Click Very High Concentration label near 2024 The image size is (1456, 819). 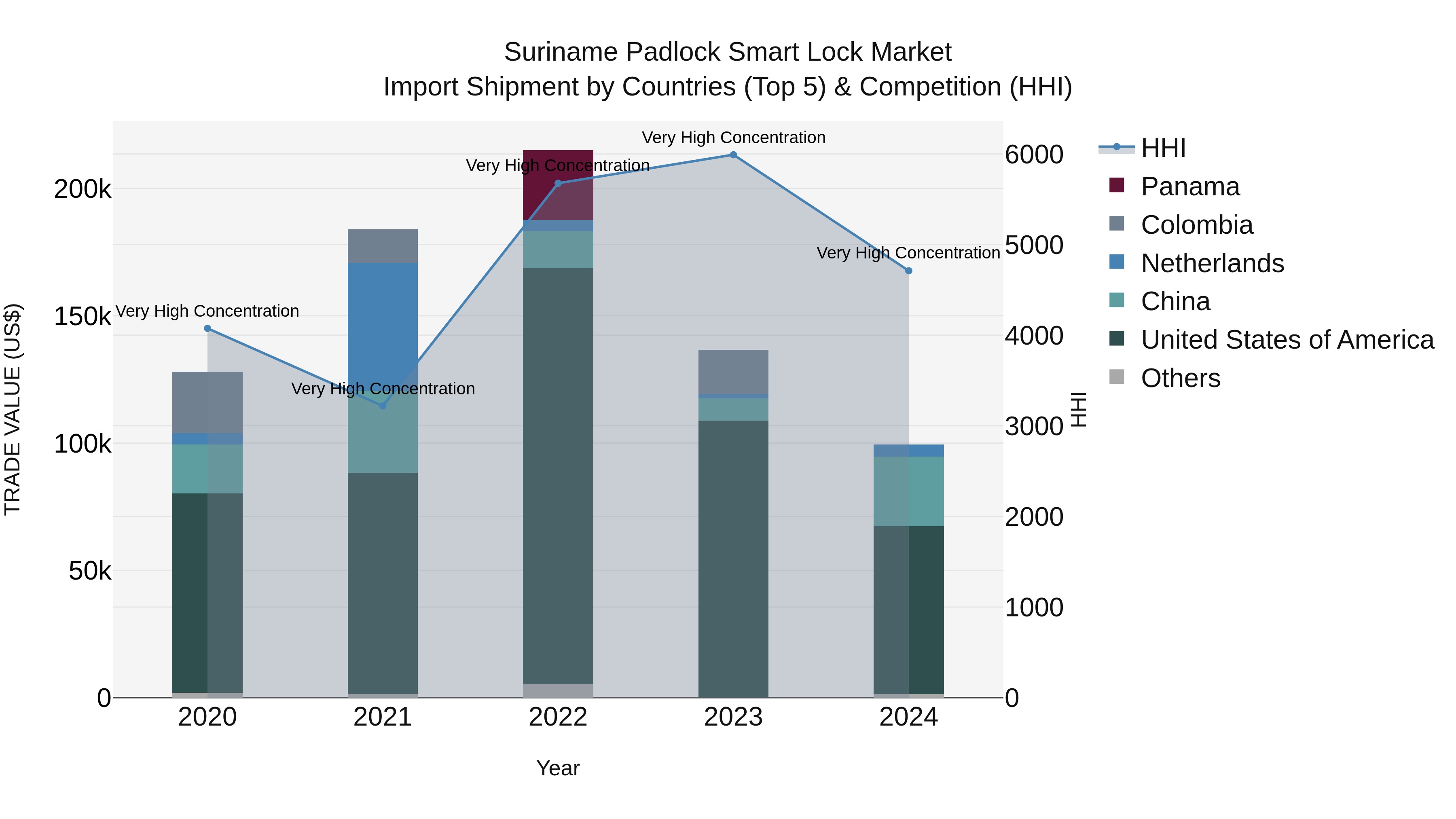coord(908,253)
